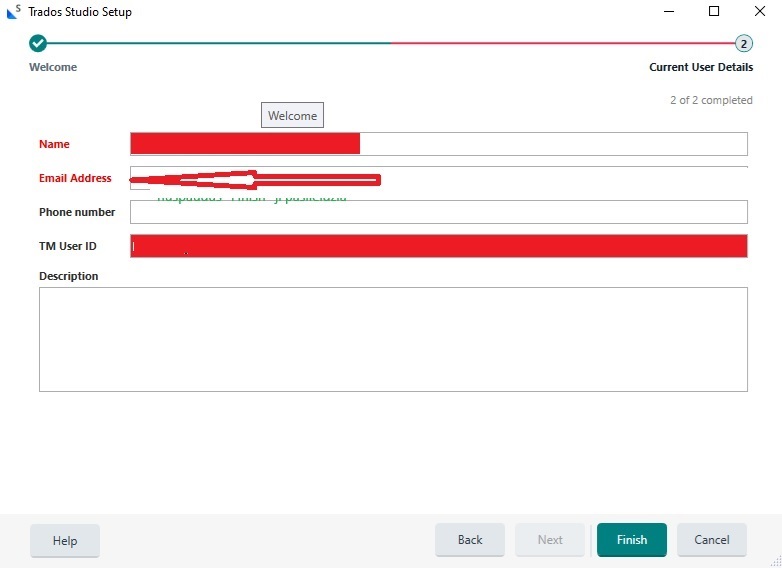782x569 pixels.
Task: Click the 'Welcome' step label under checkmark
Action: pos(53,67)
